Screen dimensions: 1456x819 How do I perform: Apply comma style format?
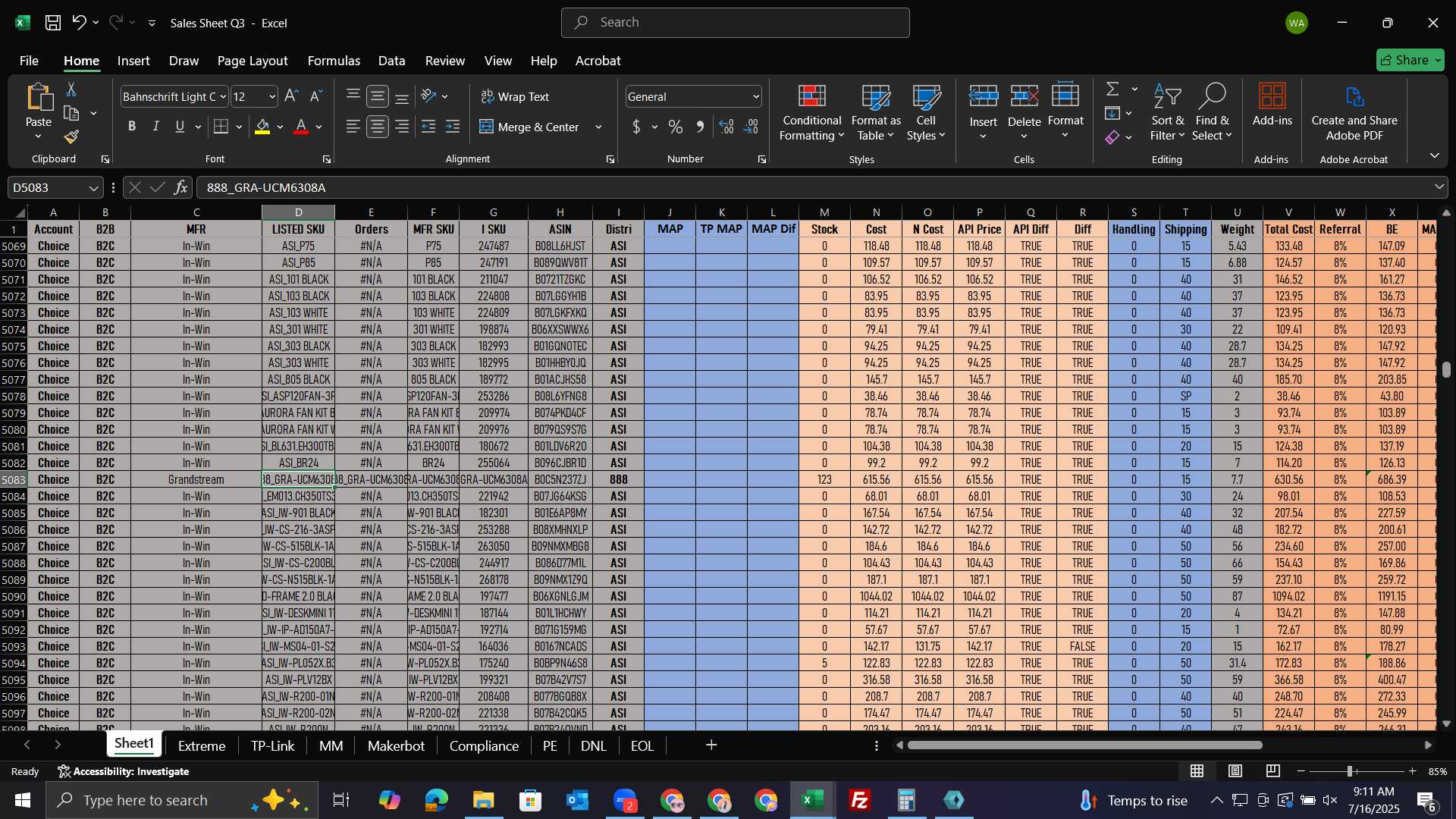pyautogui.click(x=700, y=127)
